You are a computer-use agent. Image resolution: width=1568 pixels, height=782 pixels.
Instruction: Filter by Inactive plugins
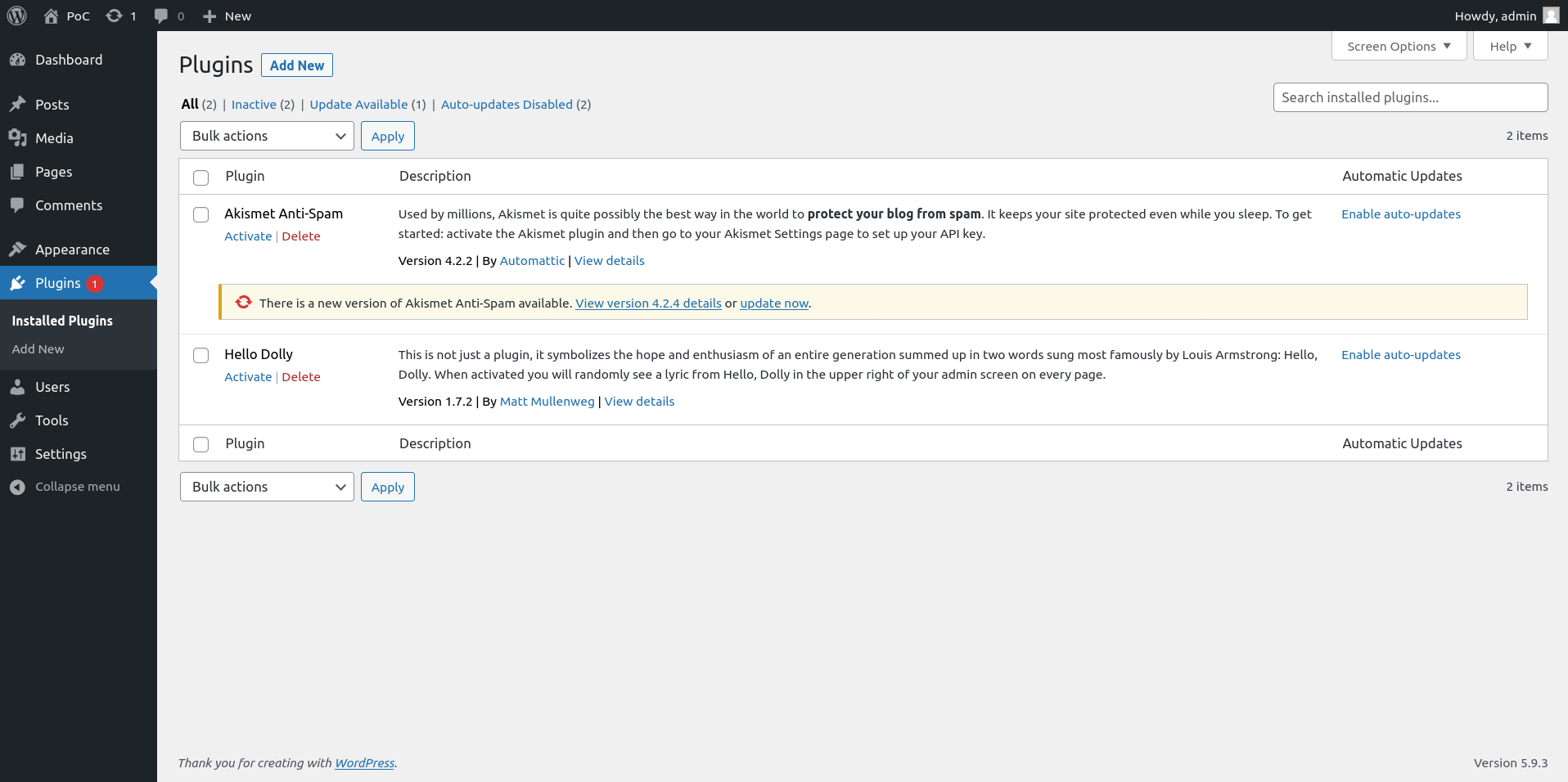(254, 104)
